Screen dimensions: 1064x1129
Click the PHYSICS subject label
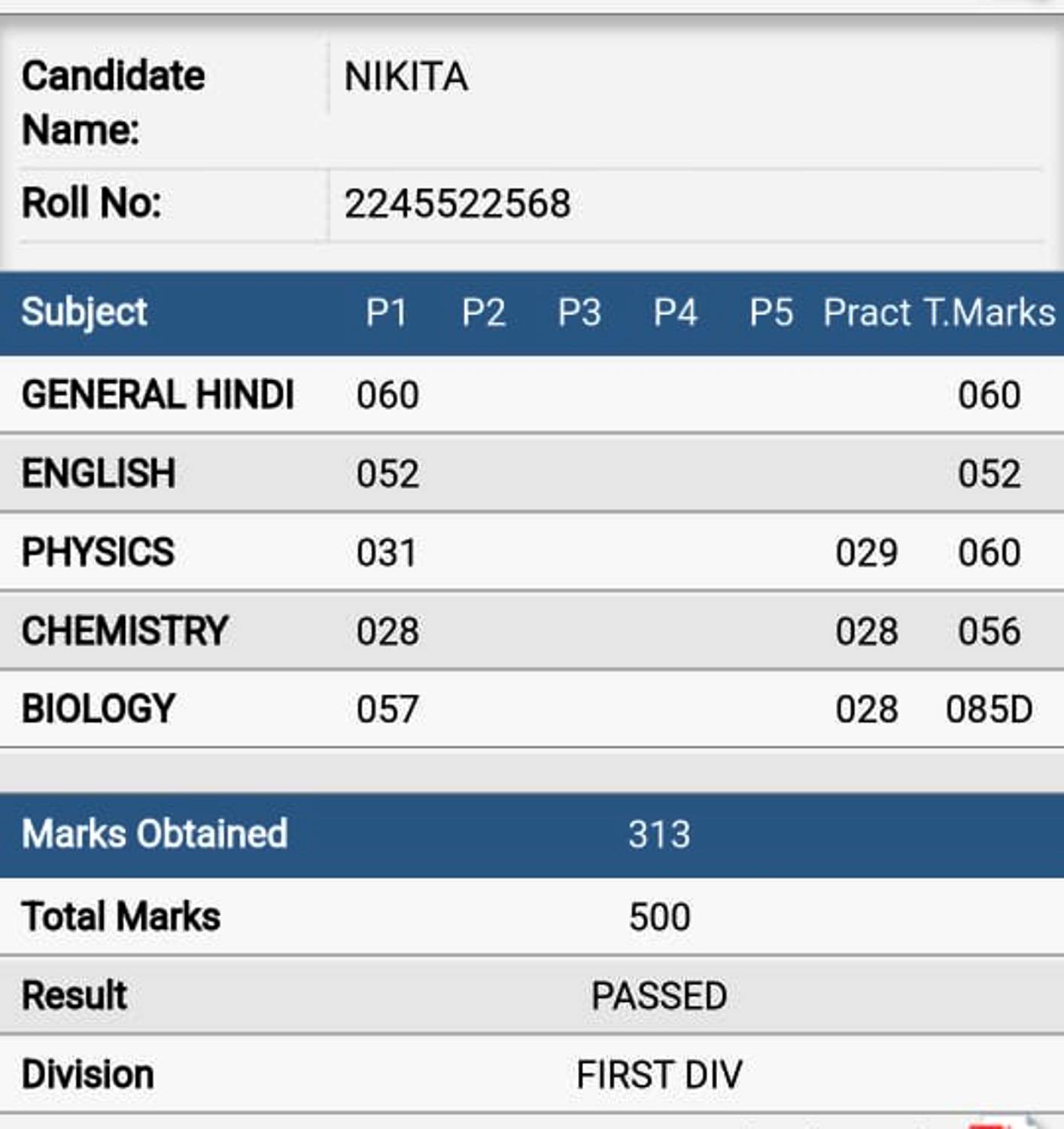point(98,552)
